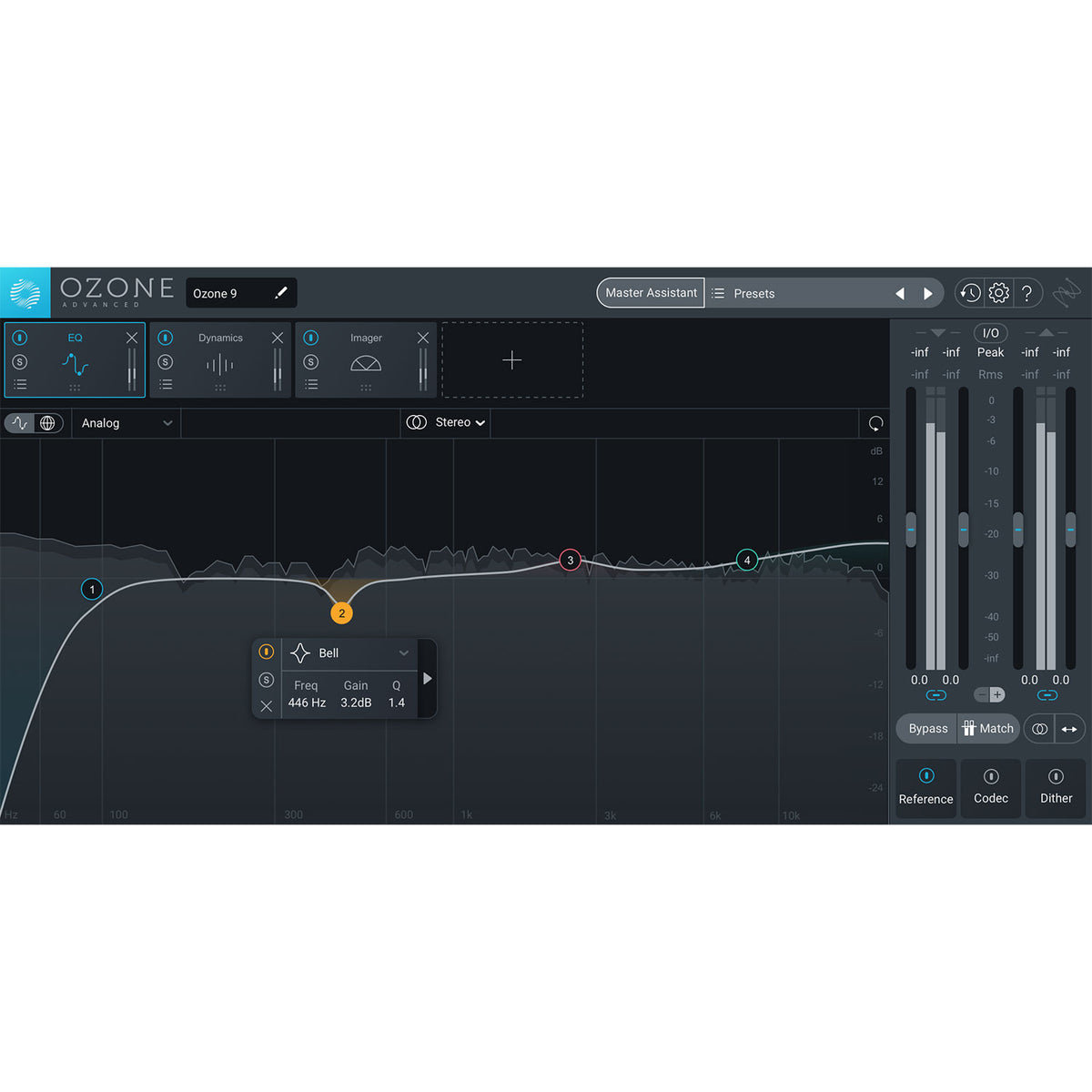Click the Match gain button

coord(988,728)
